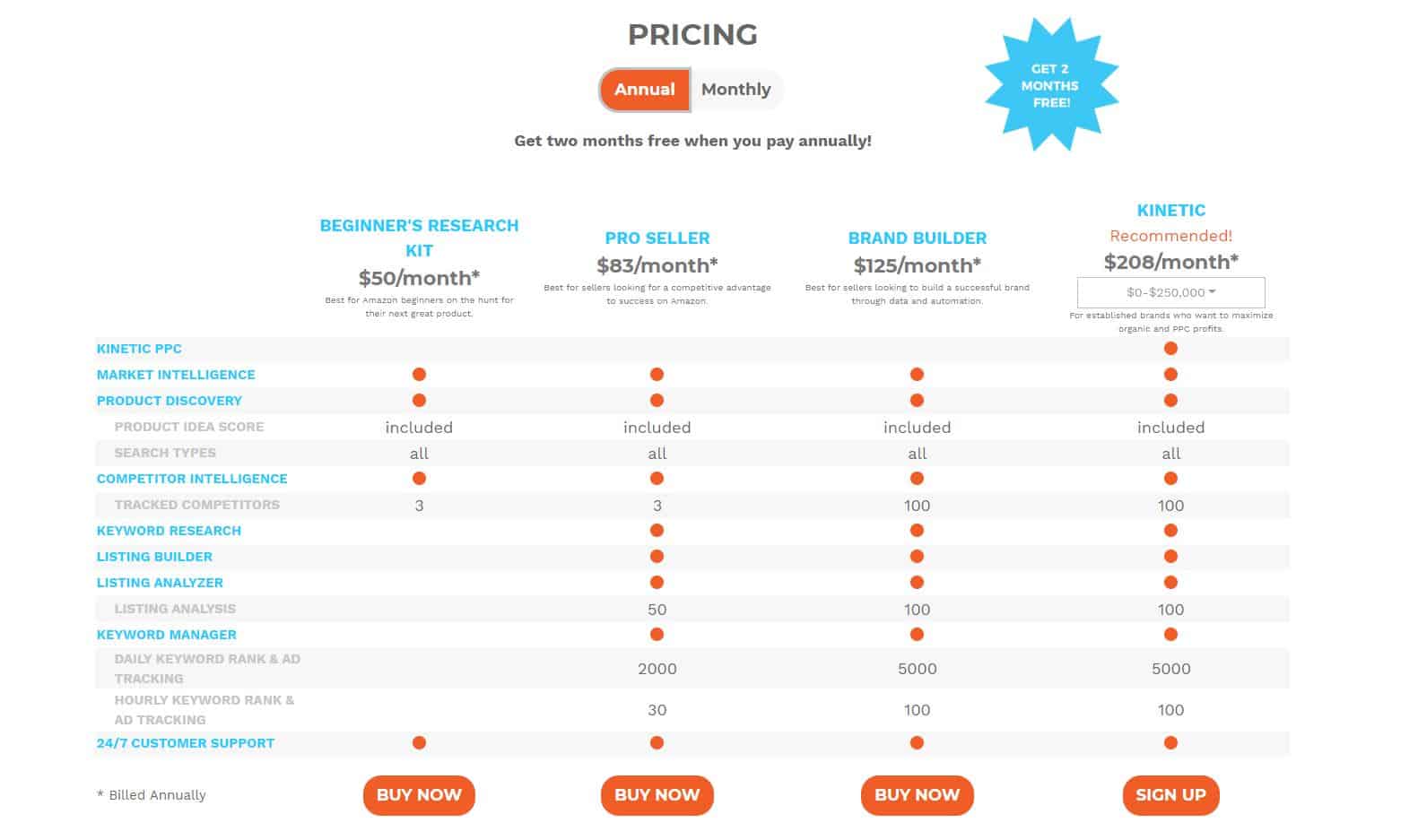The width and height of the screenshot is (1418, 840).
Task: Click 24/7 Customer Support dot in Beginner's column
Action: point(419,743)
